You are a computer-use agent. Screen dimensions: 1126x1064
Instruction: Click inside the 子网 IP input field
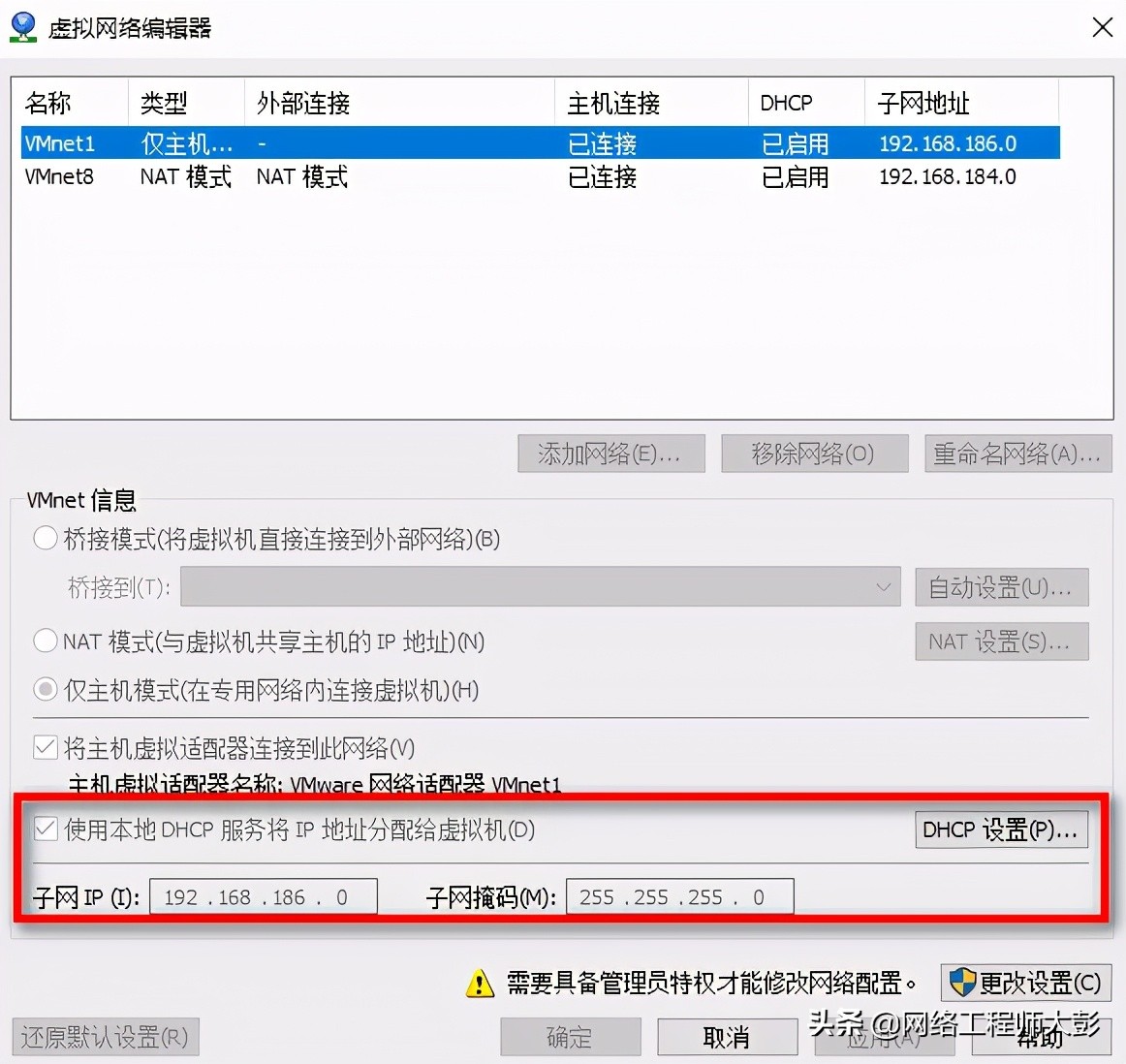point(264,896)
